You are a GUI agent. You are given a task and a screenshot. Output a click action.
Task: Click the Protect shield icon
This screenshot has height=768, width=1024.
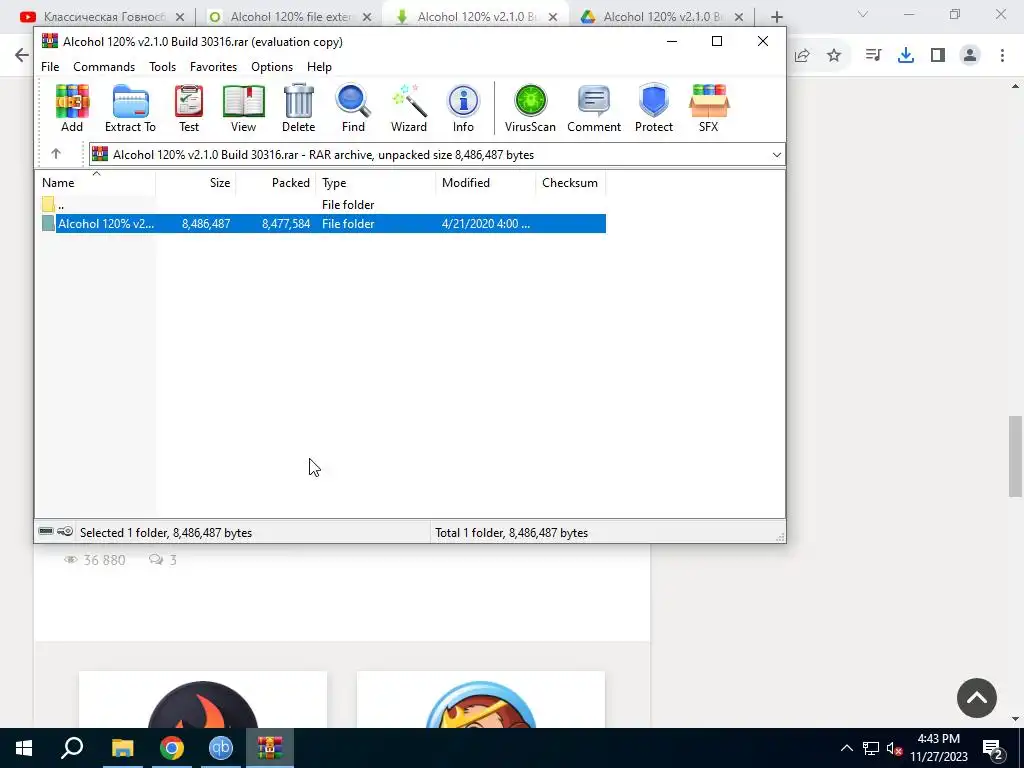654,108
